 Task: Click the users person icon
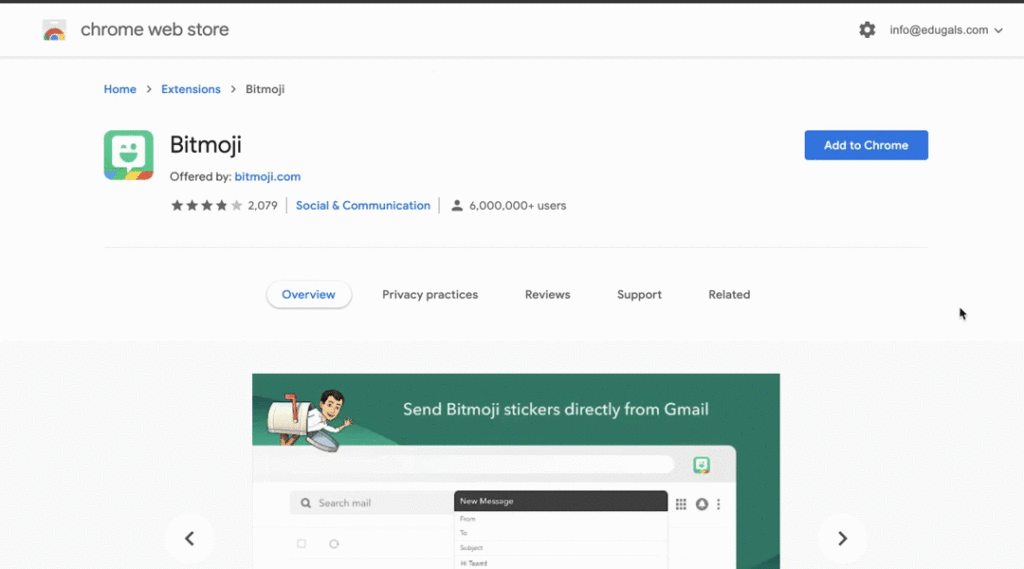pos(457,206)
